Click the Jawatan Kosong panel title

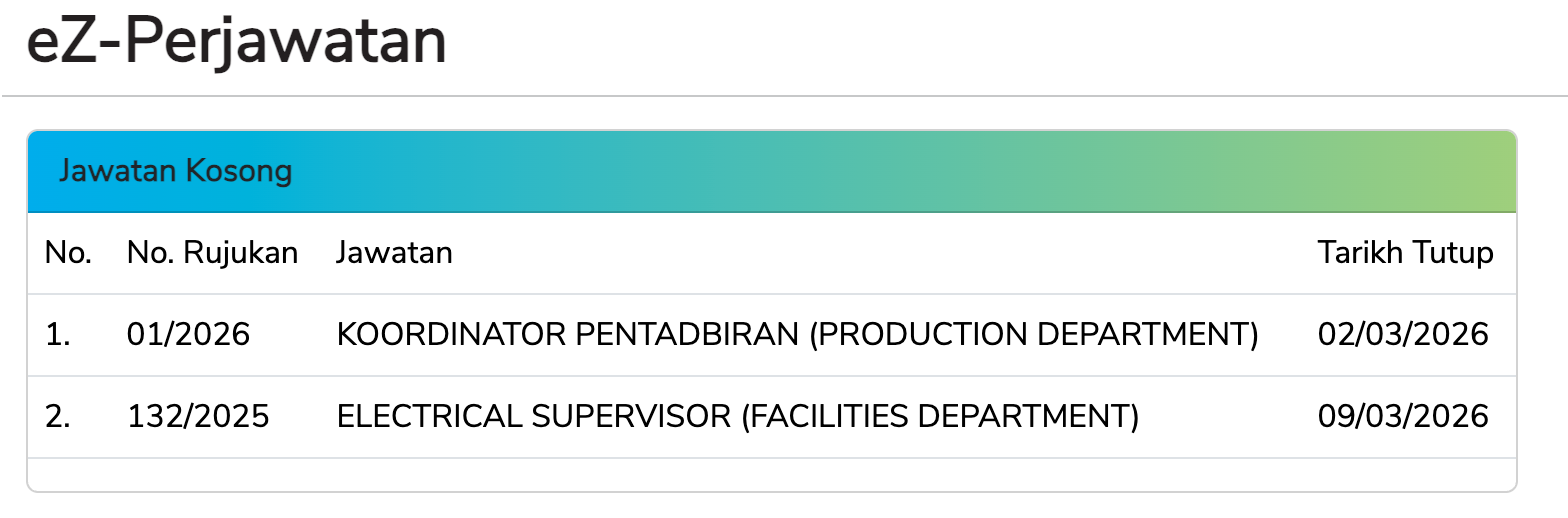175,171
